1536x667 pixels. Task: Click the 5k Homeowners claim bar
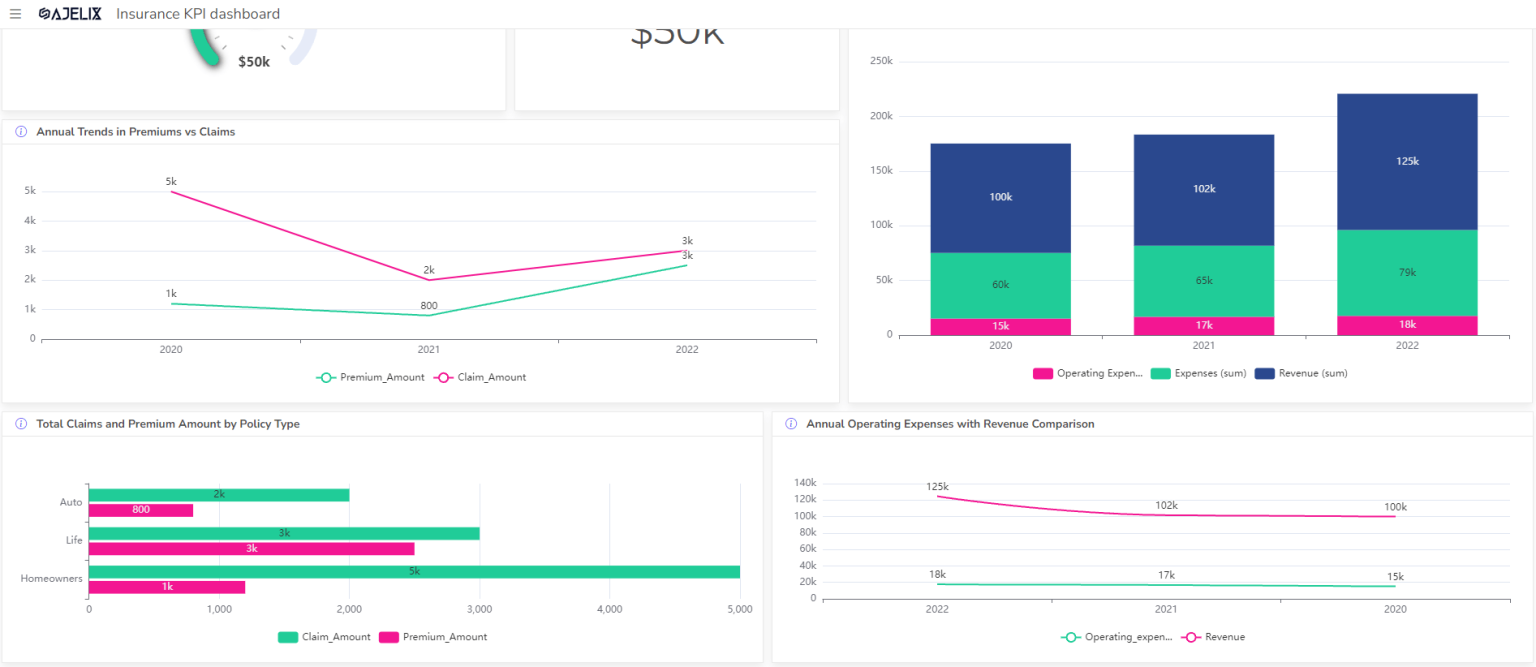(414, 571)
